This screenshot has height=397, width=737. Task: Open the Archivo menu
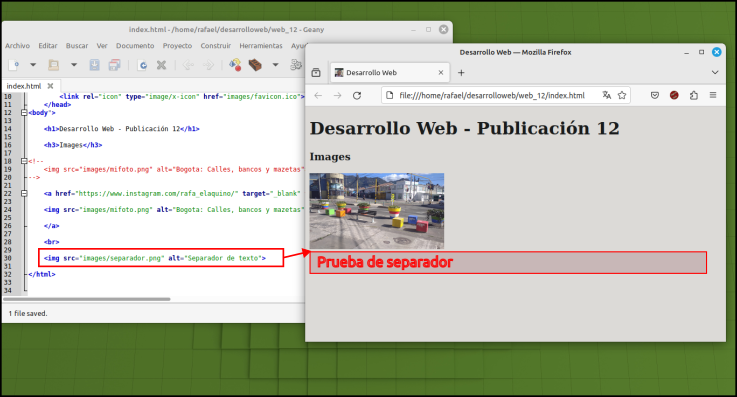[x=17, y=46]
